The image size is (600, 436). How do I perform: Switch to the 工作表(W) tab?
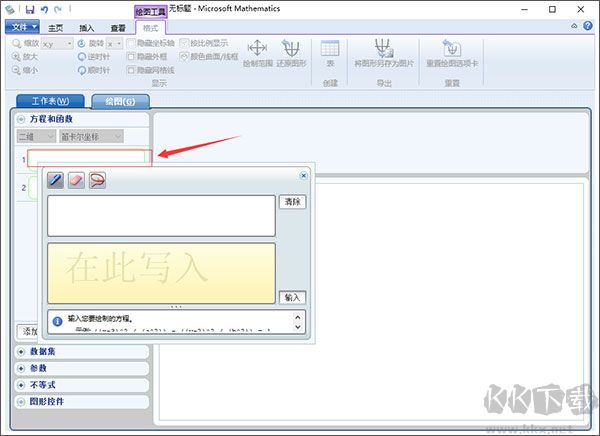[x=51, y=101]
